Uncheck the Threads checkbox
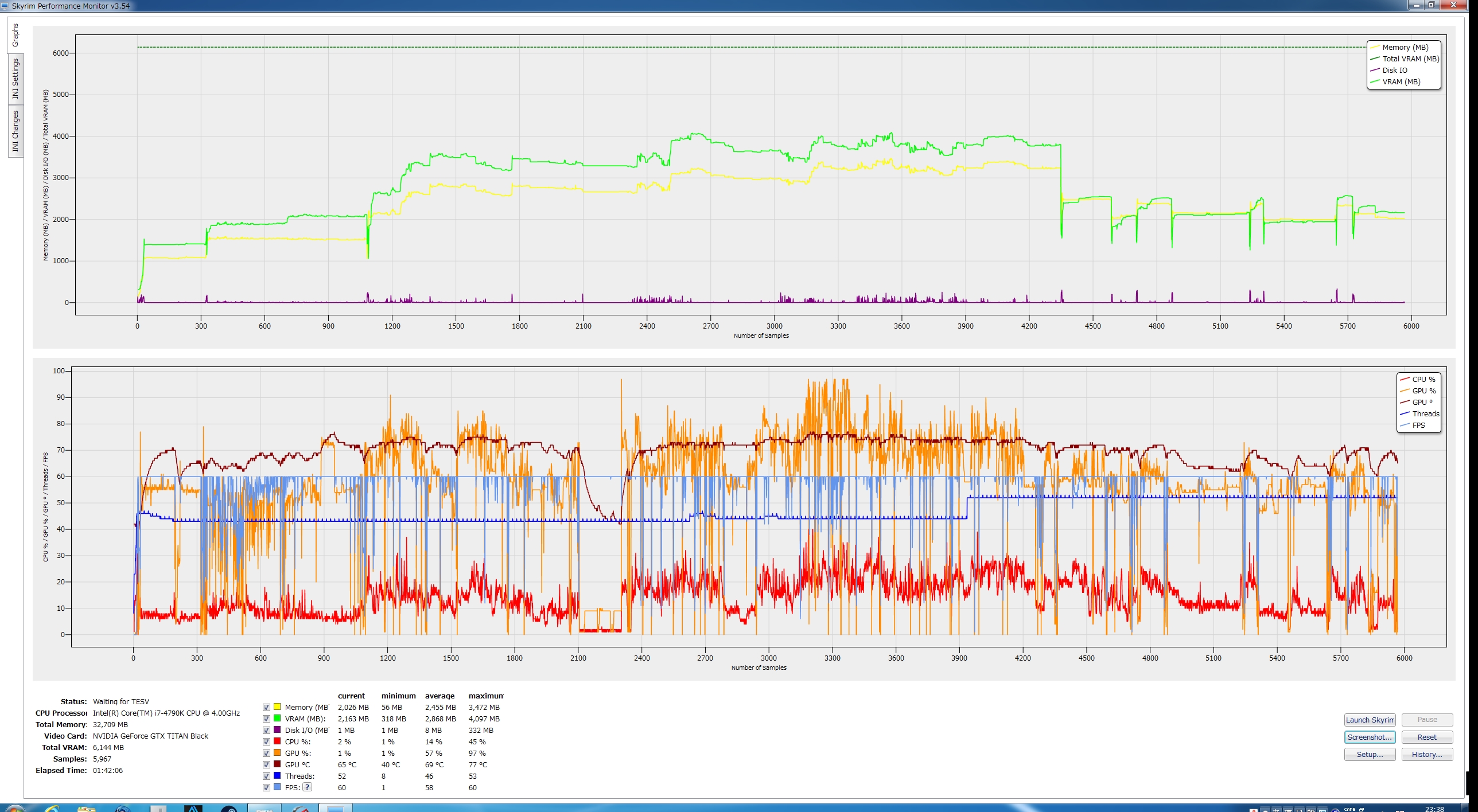The width and height of the screenshot is (1478, 812). [x=266, y=776]
